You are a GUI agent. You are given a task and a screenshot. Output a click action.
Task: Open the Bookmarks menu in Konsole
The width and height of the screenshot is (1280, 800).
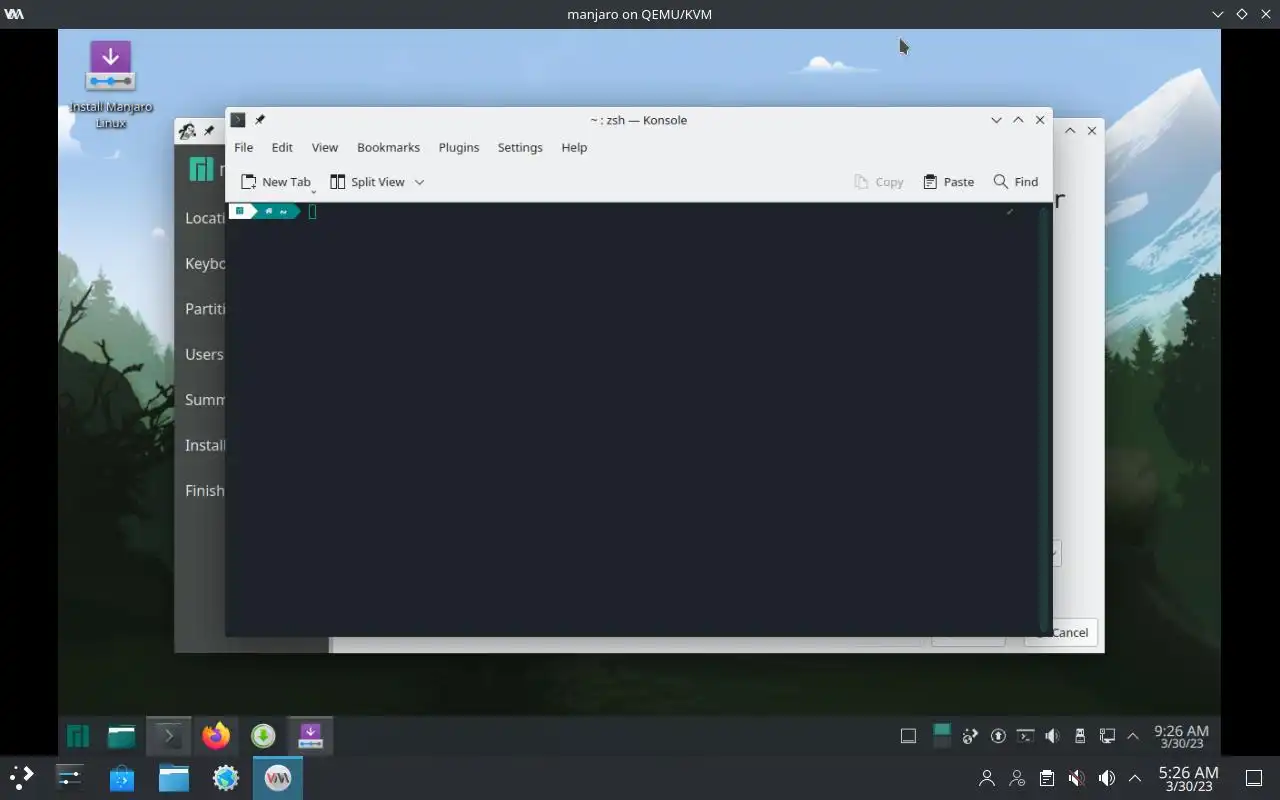click(388, 147)
